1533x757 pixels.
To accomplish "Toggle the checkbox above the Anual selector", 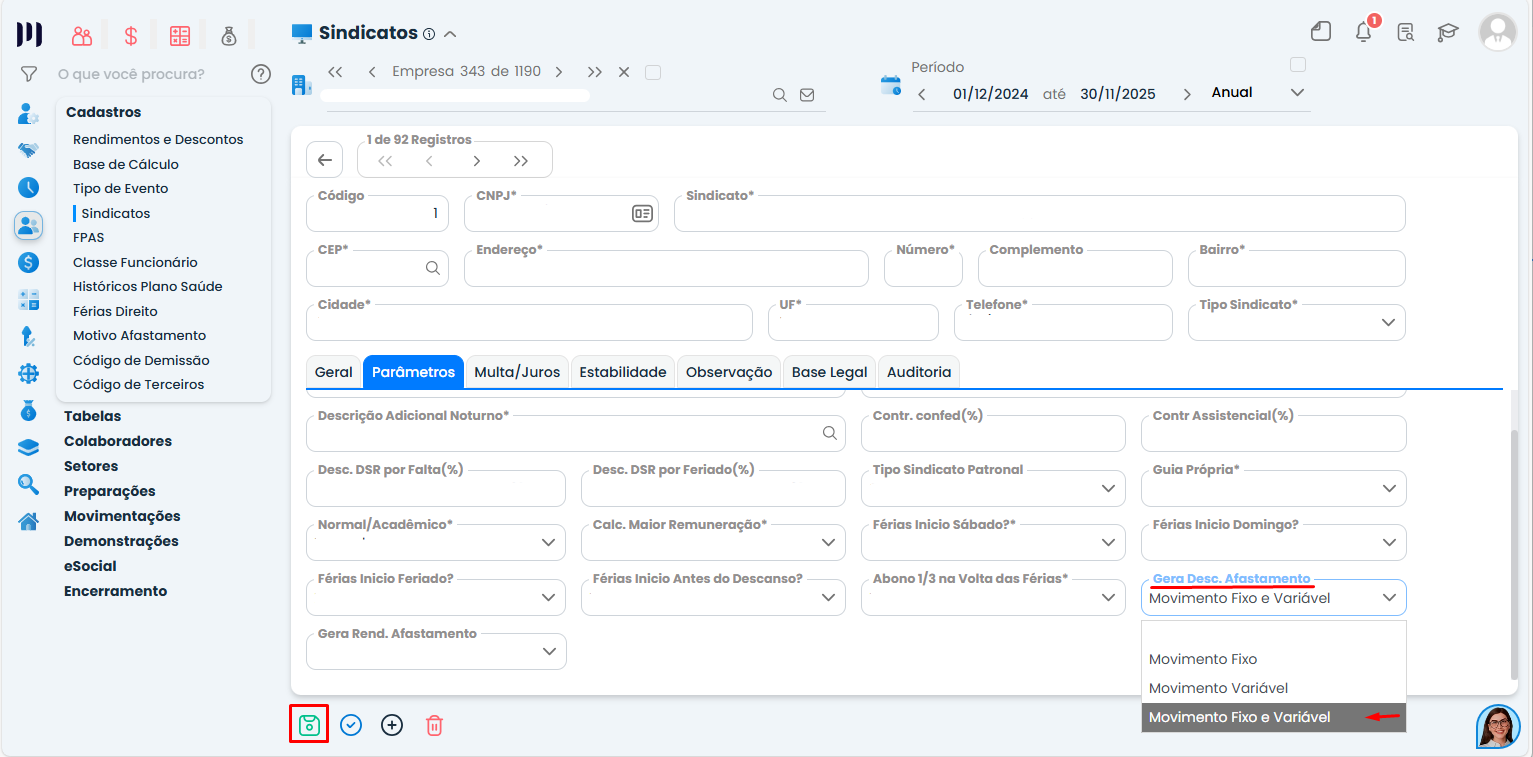I will point(1298,65).
